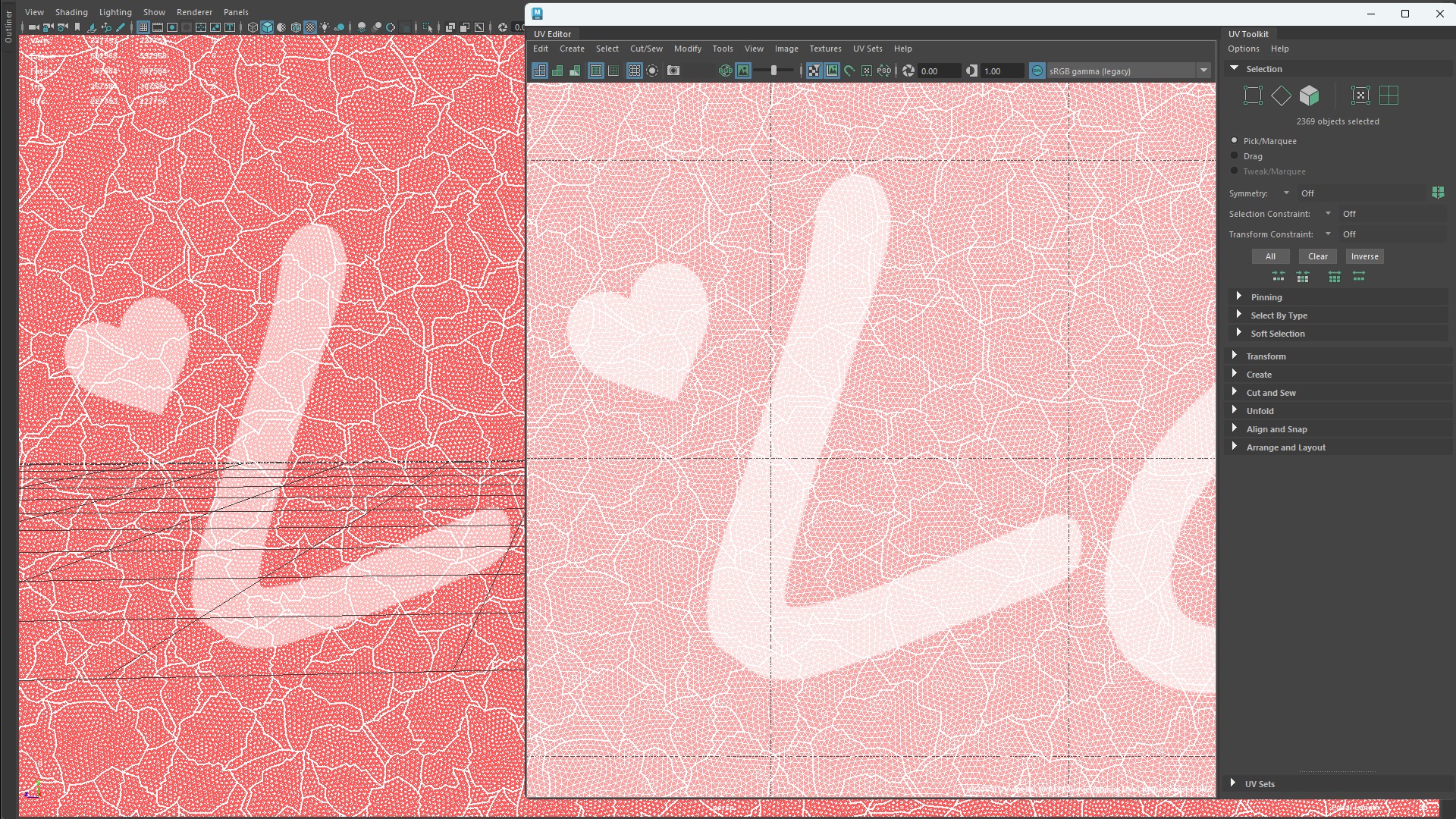
Task: Select the Face (cube) selection mode icon
Action: pos(1309,96)
